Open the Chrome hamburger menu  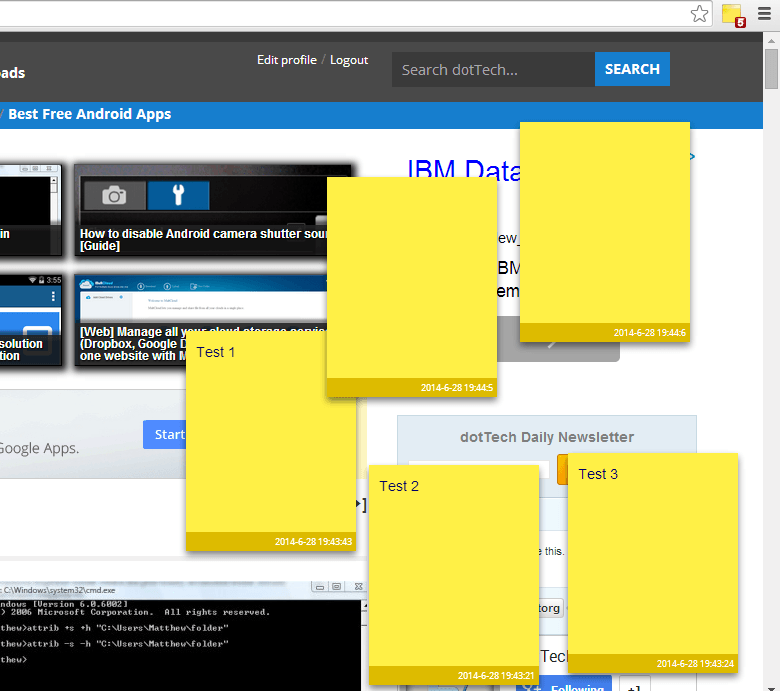[765, 14]
